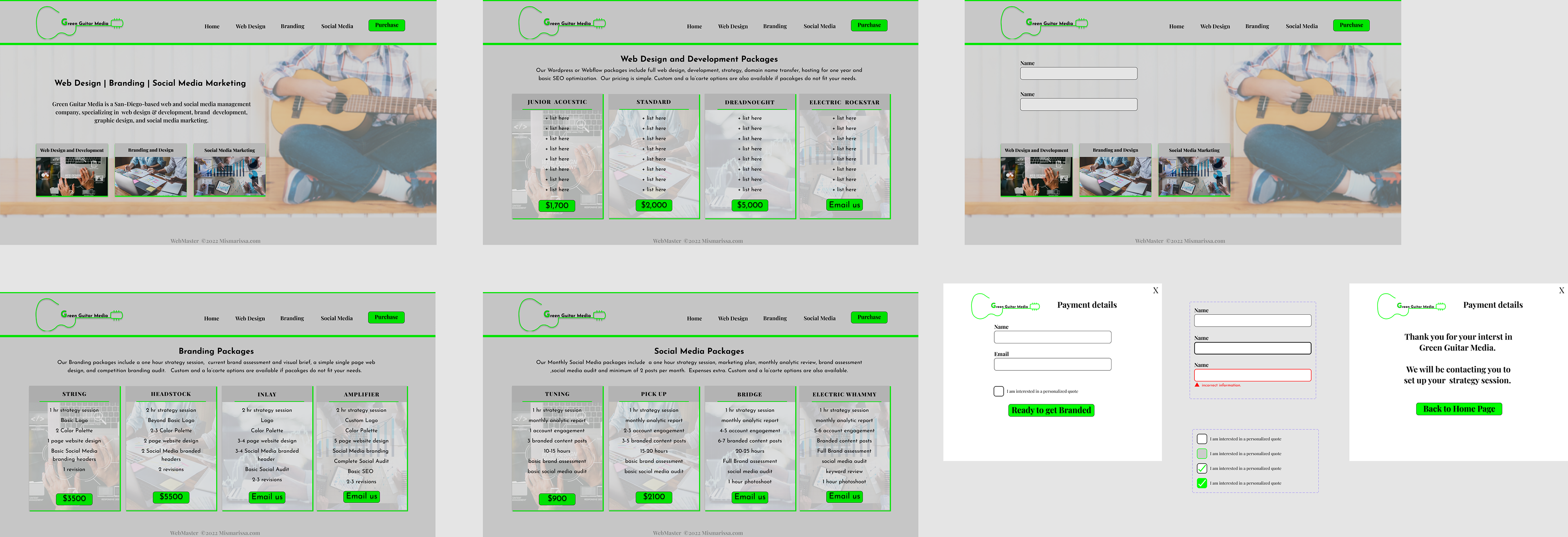1568x537 pixels.
Task: Click the Ready to get Branded button
Action: click(1051, 410)
